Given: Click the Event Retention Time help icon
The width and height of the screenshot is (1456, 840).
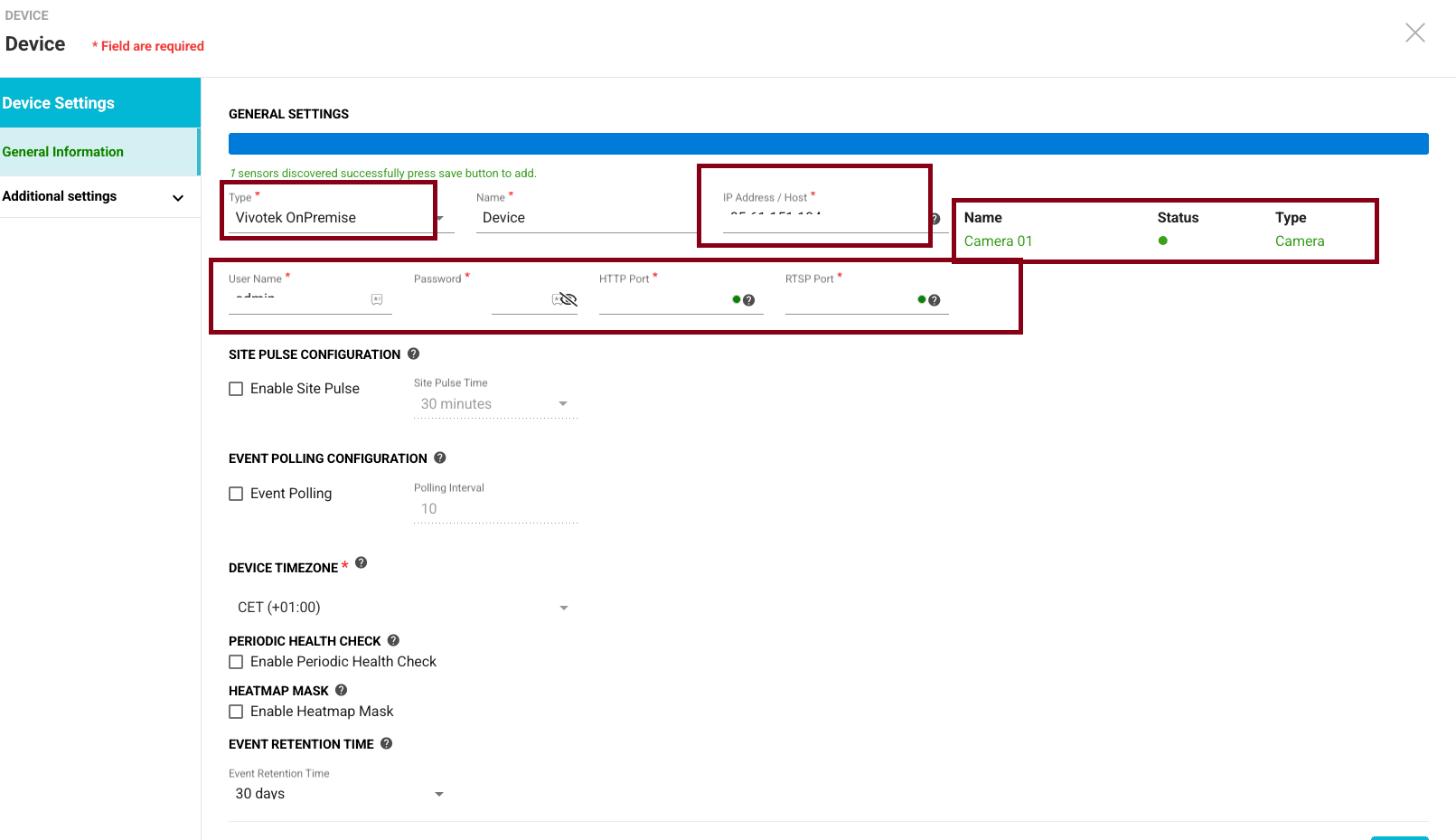Looking at the screenshot, I should pyautogui.click(x=386, y=743).
